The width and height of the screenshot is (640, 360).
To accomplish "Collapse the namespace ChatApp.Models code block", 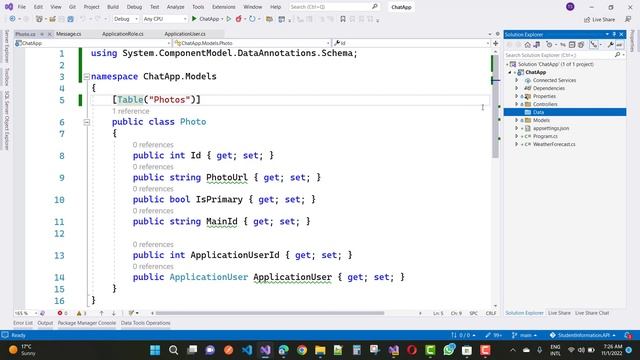I will pyautogui.click(x=87, y=76).
